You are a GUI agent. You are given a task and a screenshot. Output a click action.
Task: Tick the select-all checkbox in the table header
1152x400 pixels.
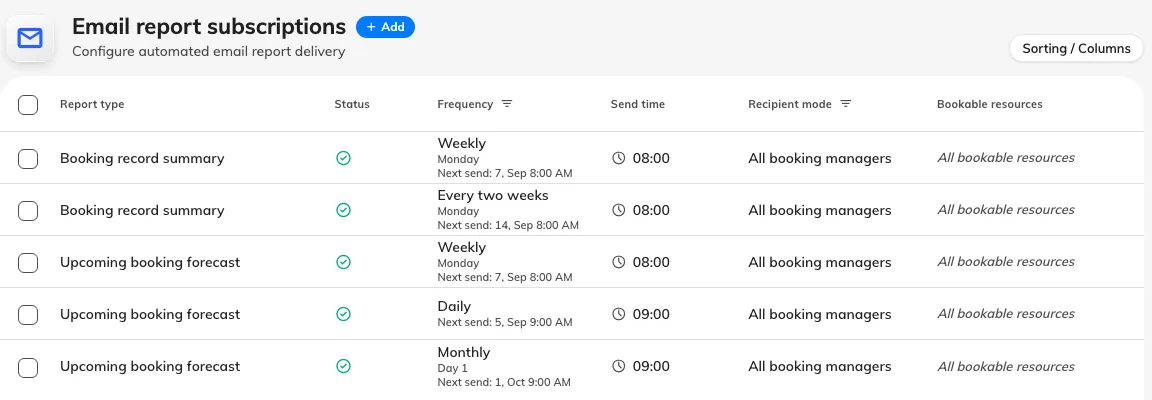28,104
